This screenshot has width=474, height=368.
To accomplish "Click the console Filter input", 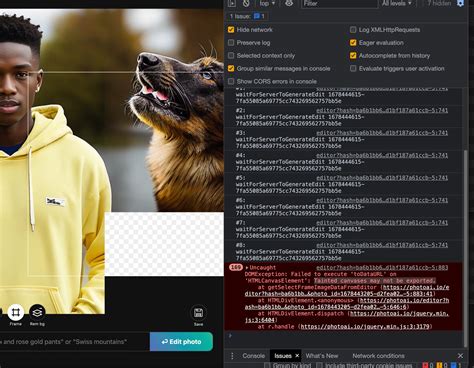I will tap(339, 3).
